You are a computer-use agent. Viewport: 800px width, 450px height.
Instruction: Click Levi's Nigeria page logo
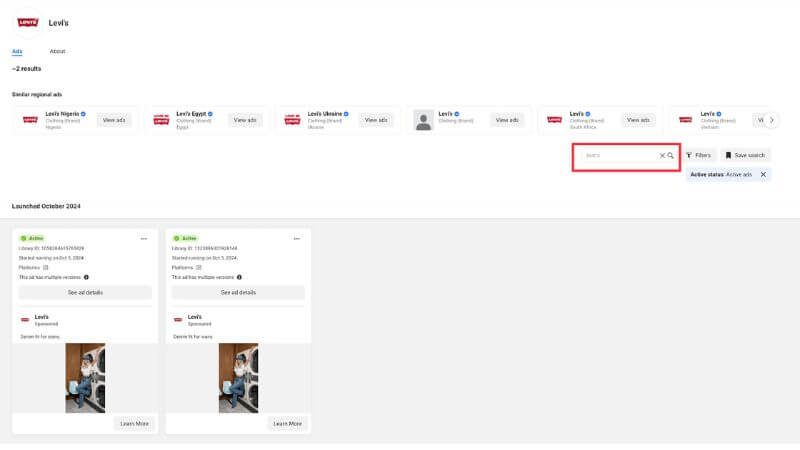click(x=30, y=120)
